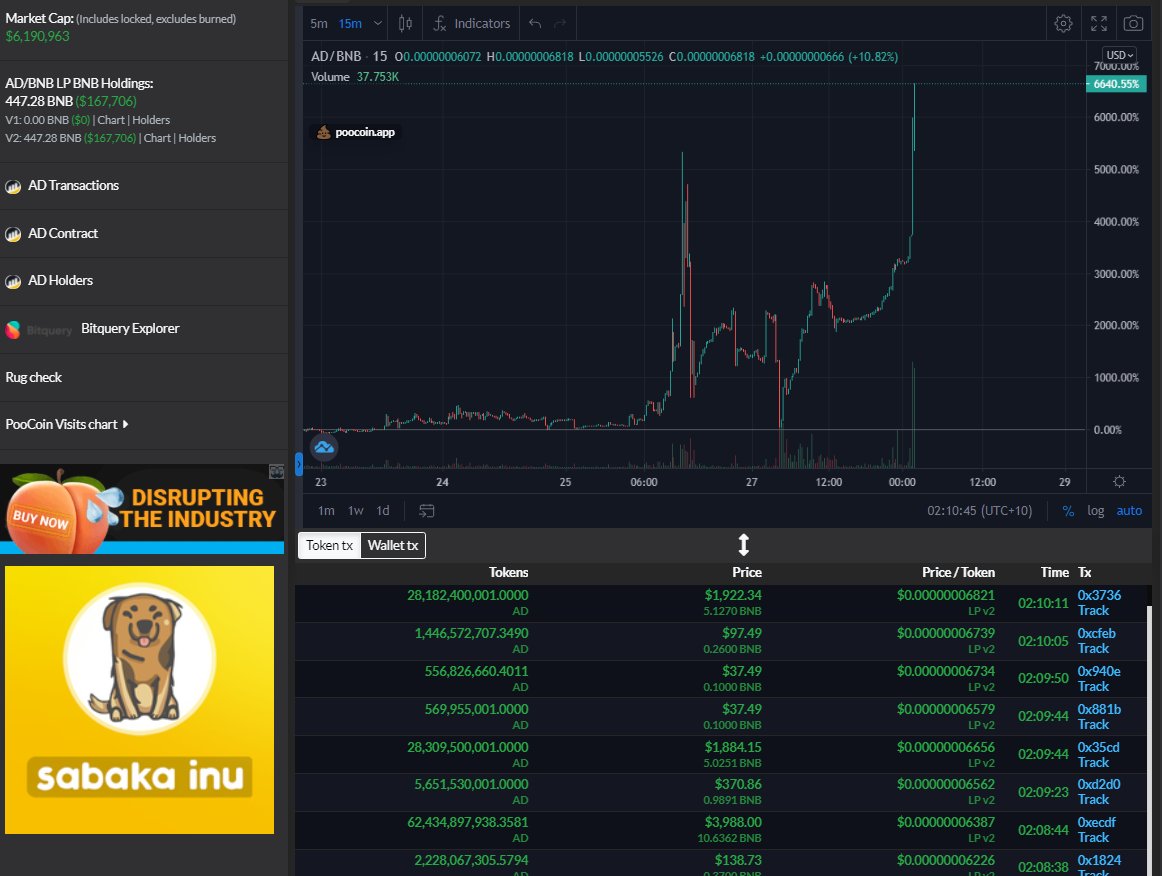Click the AD Contract BscScan icon
The height and width of the screenshot is (876, 1162).
(13, 234)
